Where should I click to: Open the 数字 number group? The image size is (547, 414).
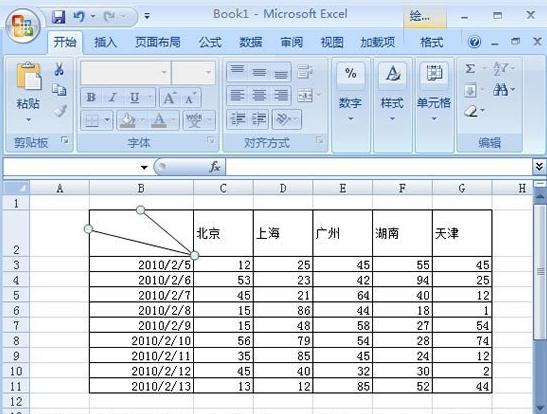click(x=351, y=92)
